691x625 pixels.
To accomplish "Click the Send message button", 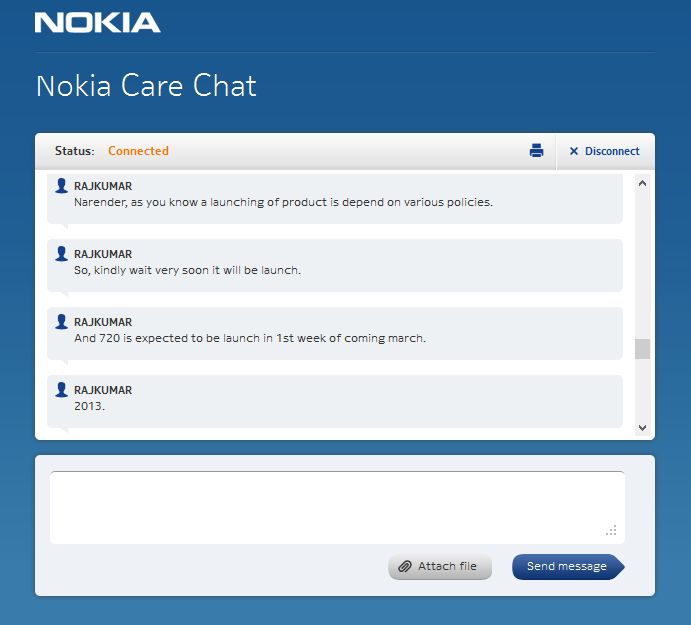I will pyautogui.click(x=567, y=567).
